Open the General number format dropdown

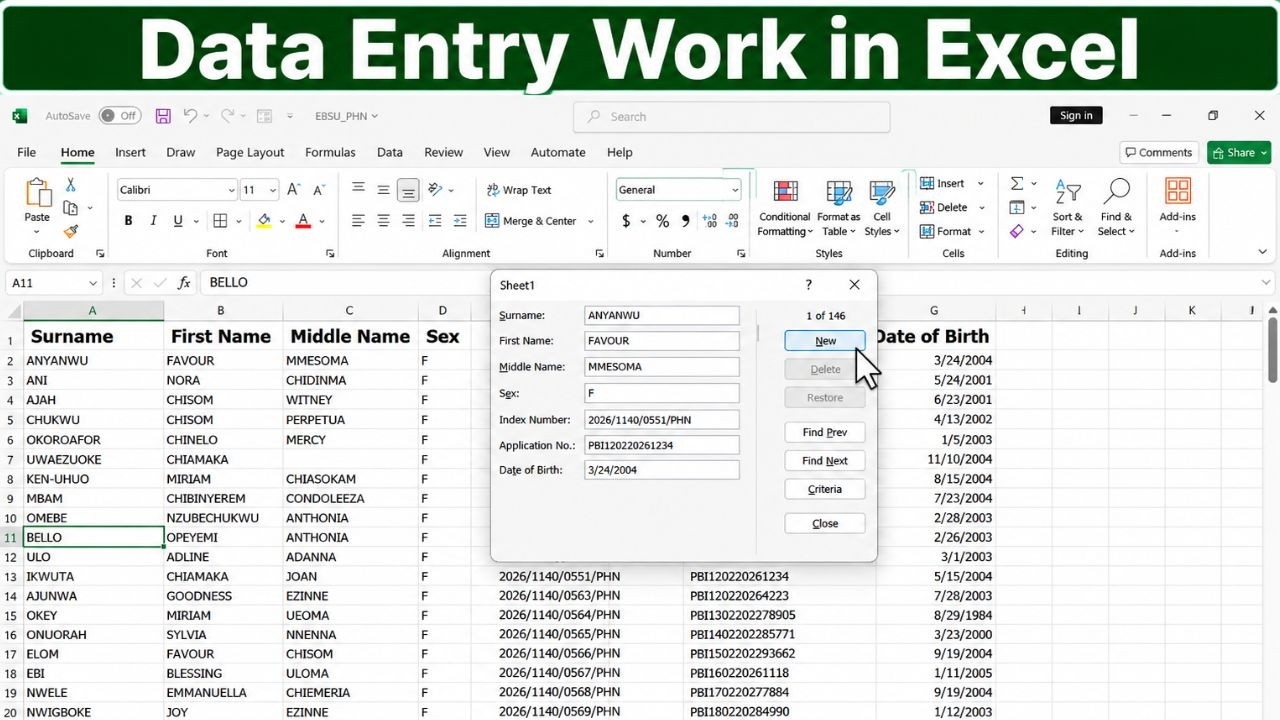tap(735, 190)
